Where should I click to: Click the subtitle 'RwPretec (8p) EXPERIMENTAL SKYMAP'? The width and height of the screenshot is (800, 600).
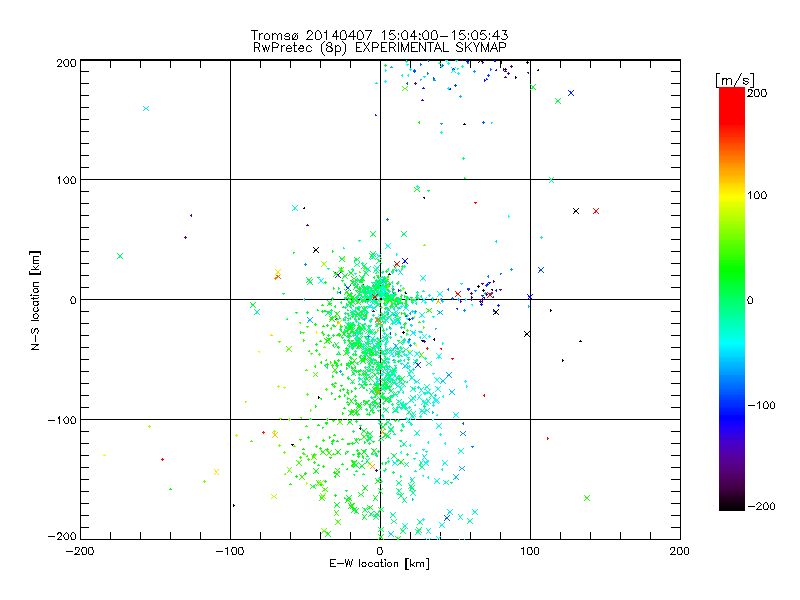(380, 48)
